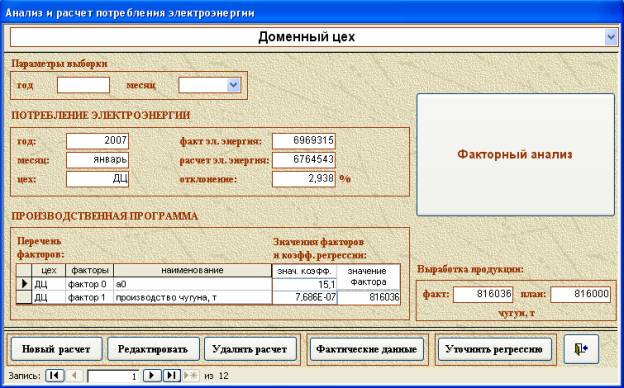Viewport: 624px width, 388px height.
Task: Select the цех field showing ДЦ
Action: (x=97, y=179)
